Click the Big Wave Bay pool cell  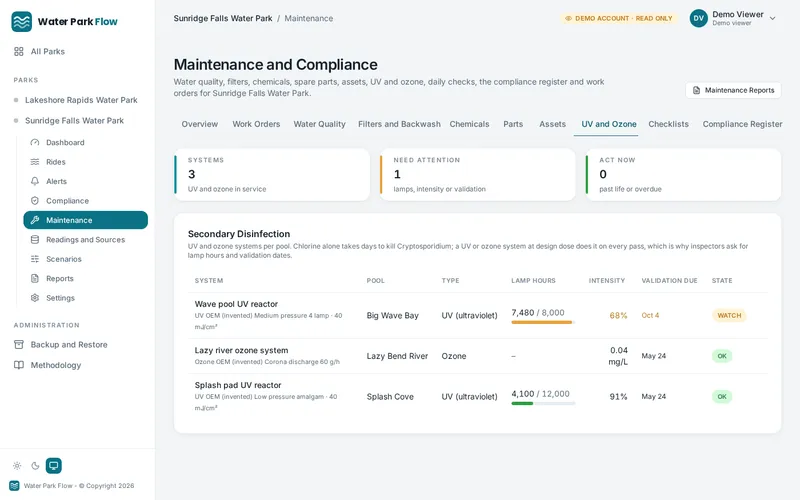[392, 315]
